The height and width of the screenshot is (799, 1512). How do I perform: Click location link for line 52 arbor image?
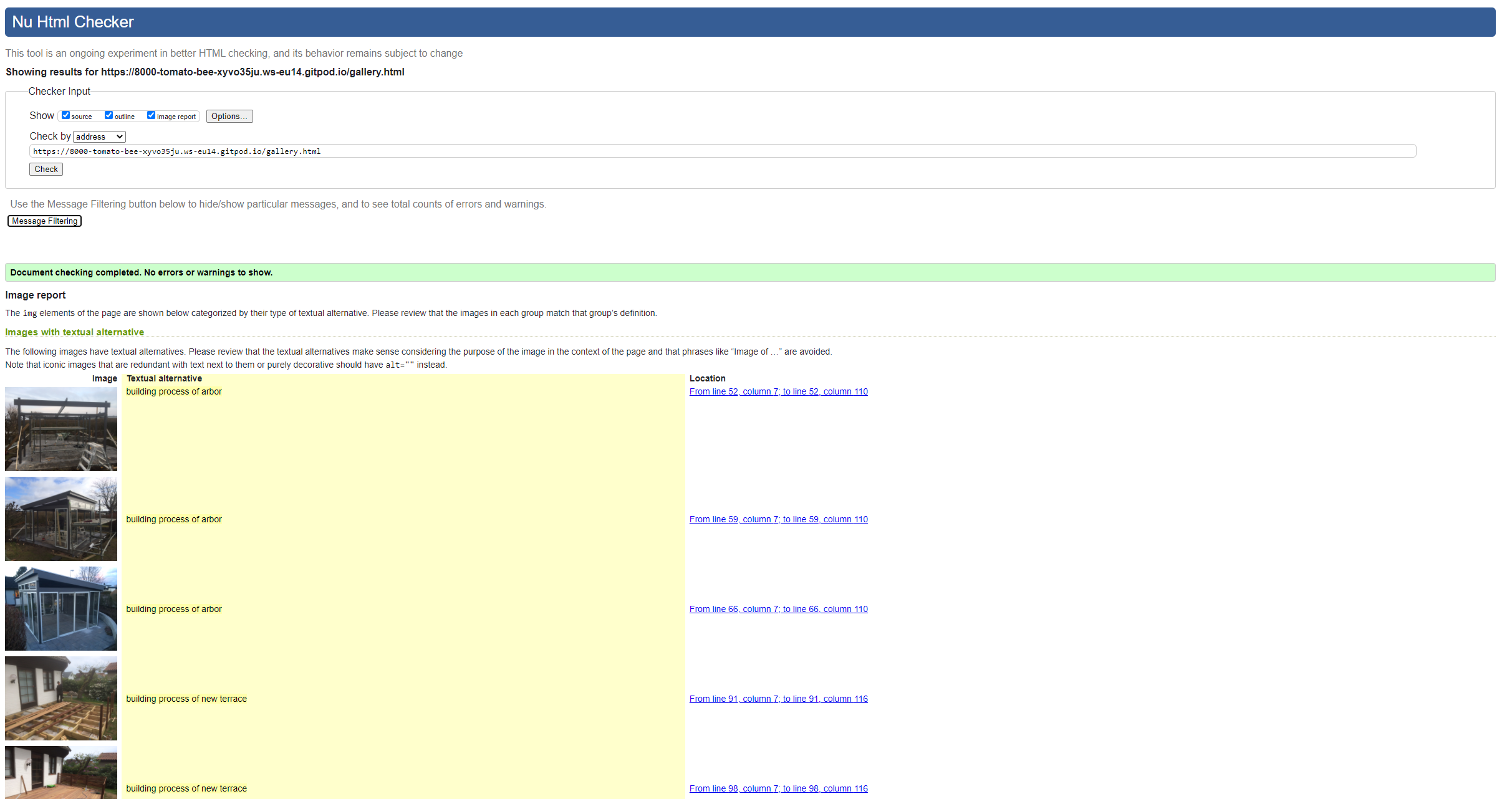click(x=779, y=391)
